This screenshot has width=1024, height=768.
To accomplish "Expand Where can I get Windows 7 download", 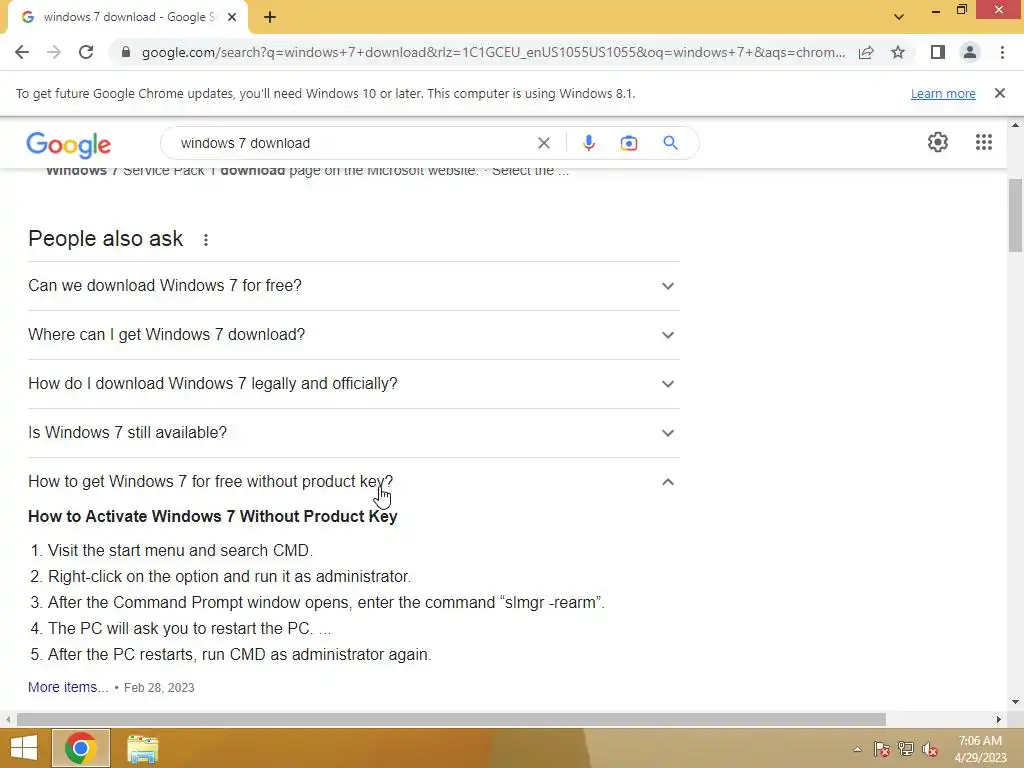I will (354, 335).
